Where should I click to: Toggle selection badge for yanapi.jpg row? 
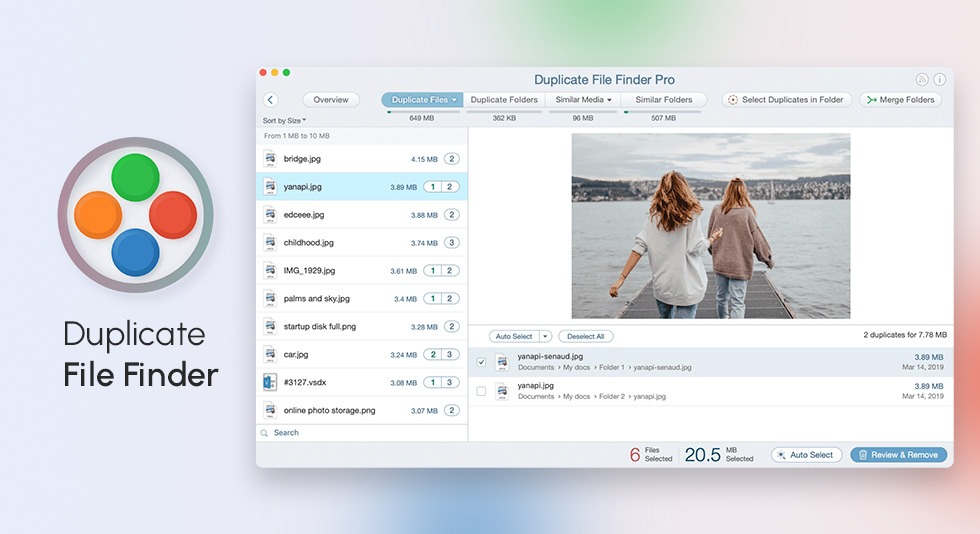(441, 186)
